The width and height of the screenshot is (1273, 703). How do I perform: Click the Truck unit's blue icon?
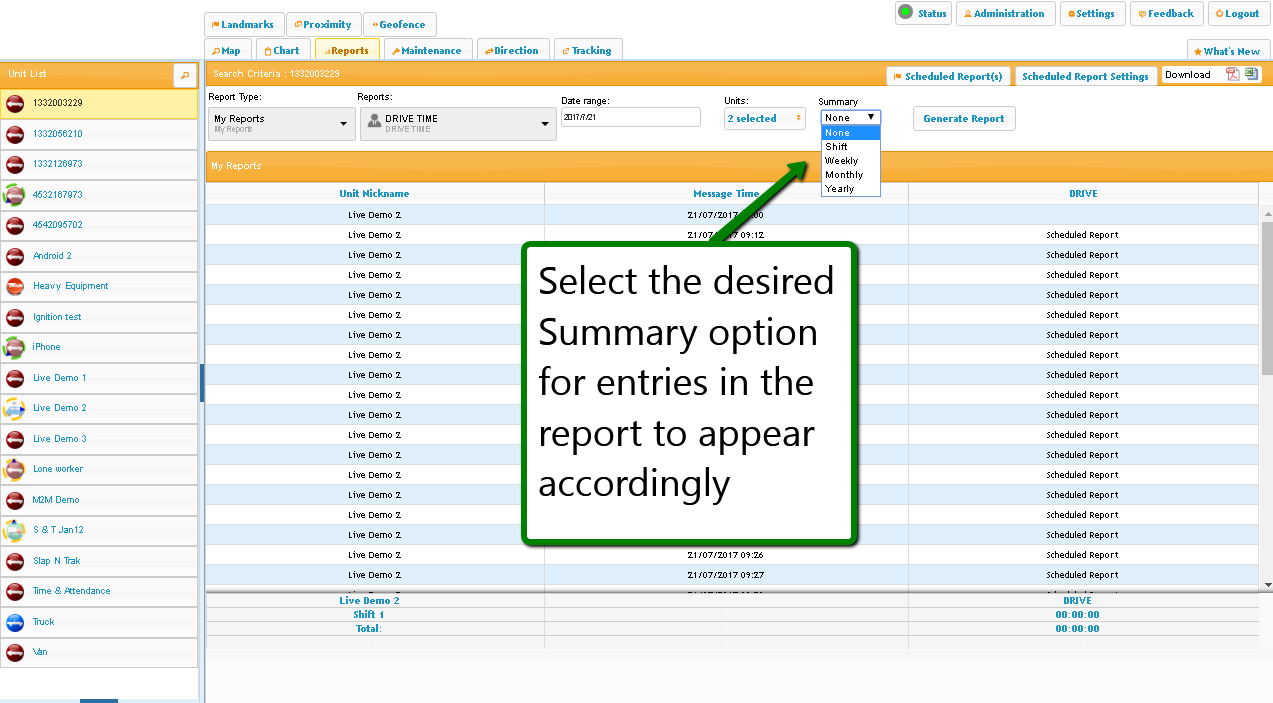(x=15, y=622)
